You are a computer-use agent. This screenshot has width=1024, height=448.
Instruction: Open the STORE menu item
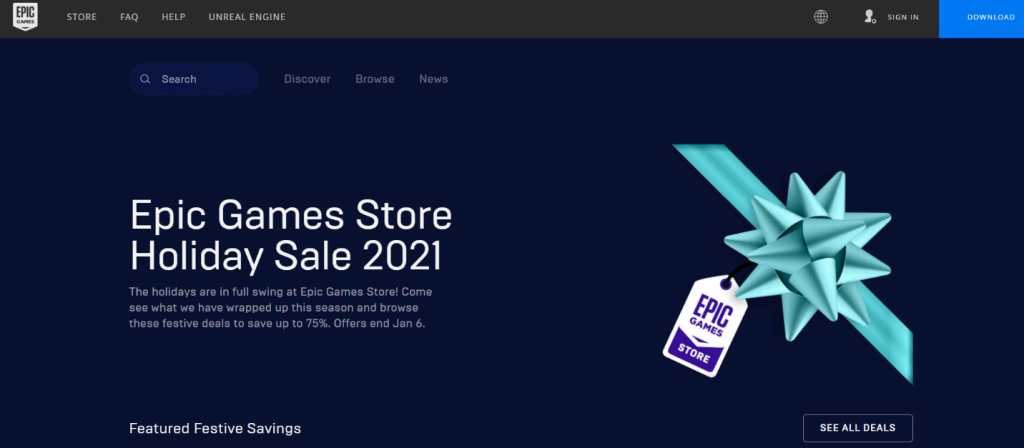82,17
